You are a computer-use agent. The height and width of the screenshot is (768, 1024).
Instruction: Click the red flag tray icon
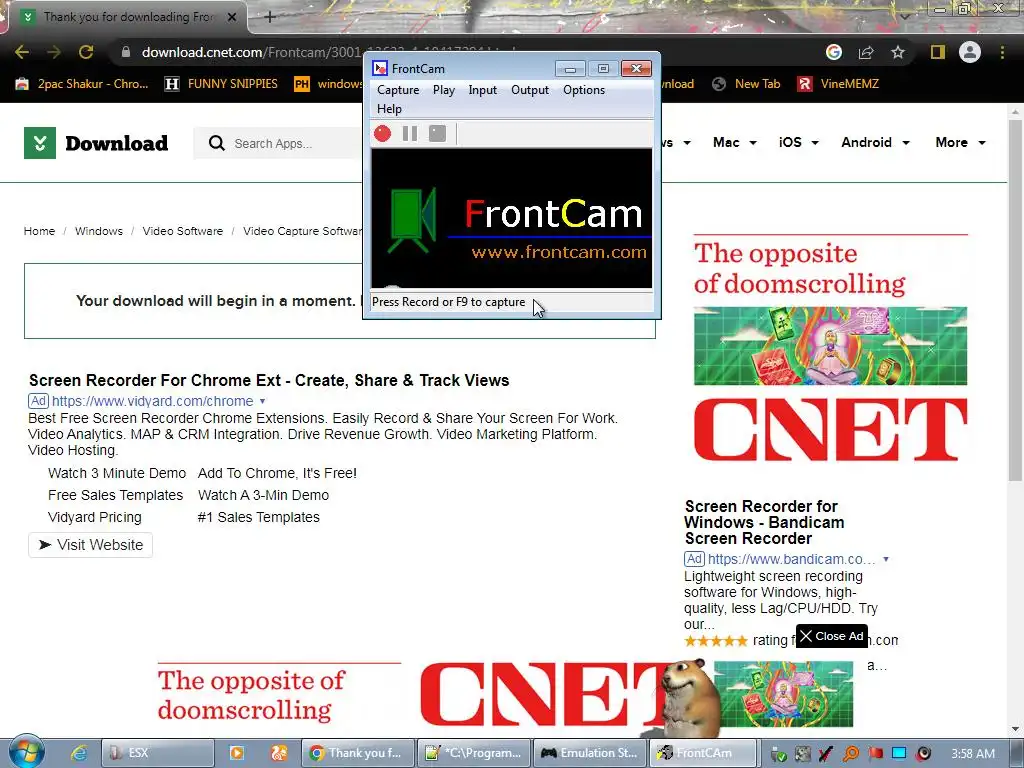[x=875, y=753]
